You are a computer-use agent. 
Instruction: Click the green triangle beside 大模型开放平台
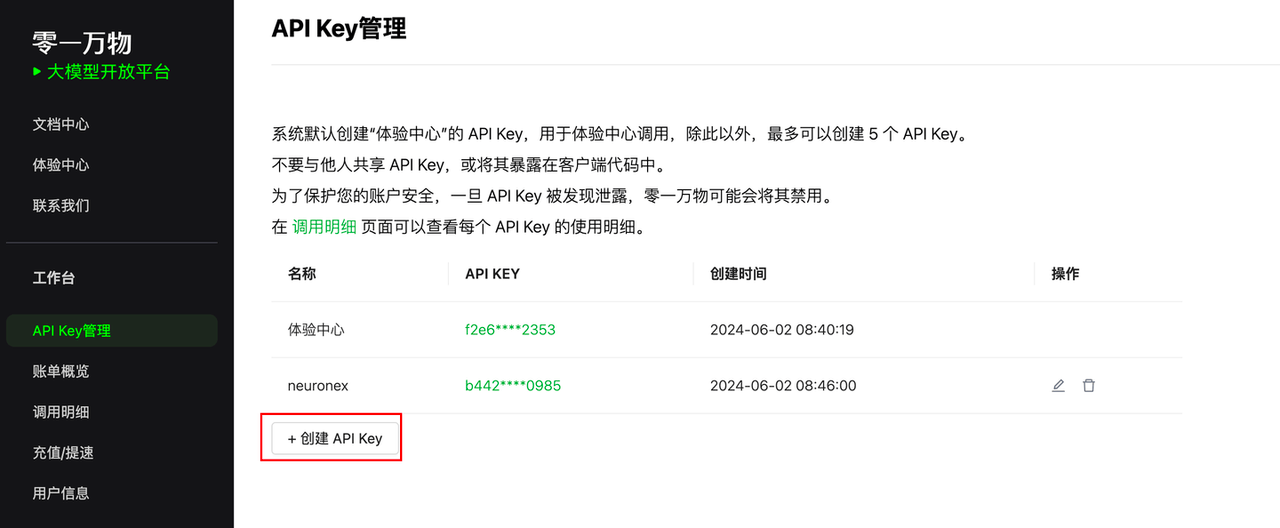click(x=37, y=72)
